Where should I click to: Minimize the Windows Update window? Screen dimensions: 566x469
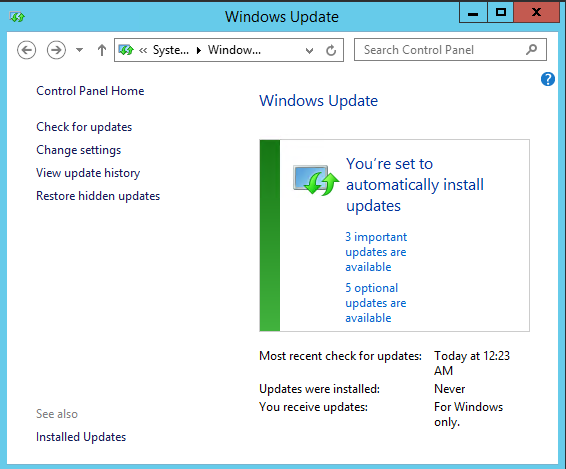pyautogui.click(x=473, y=13)
